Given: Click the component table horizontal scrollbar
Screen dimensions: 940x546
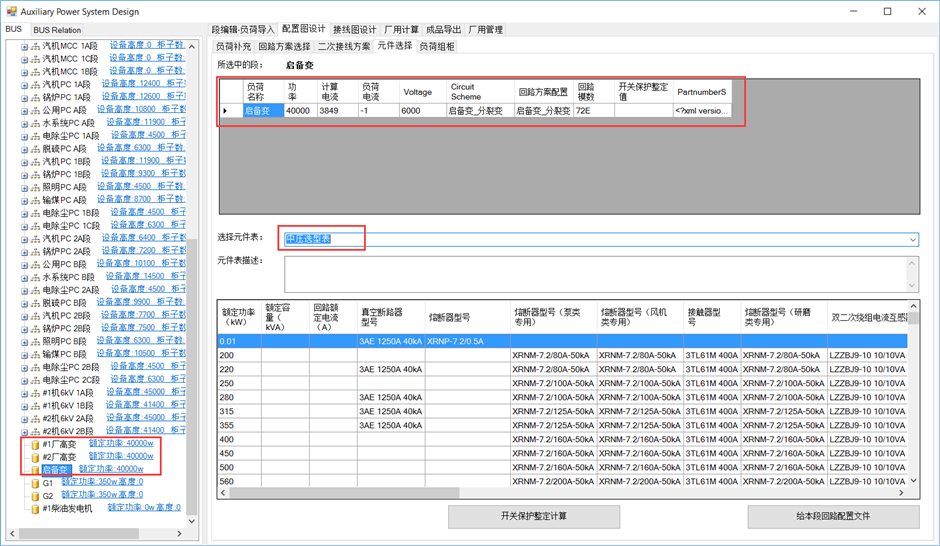Looking at the screenshot, I should (560, 493).
